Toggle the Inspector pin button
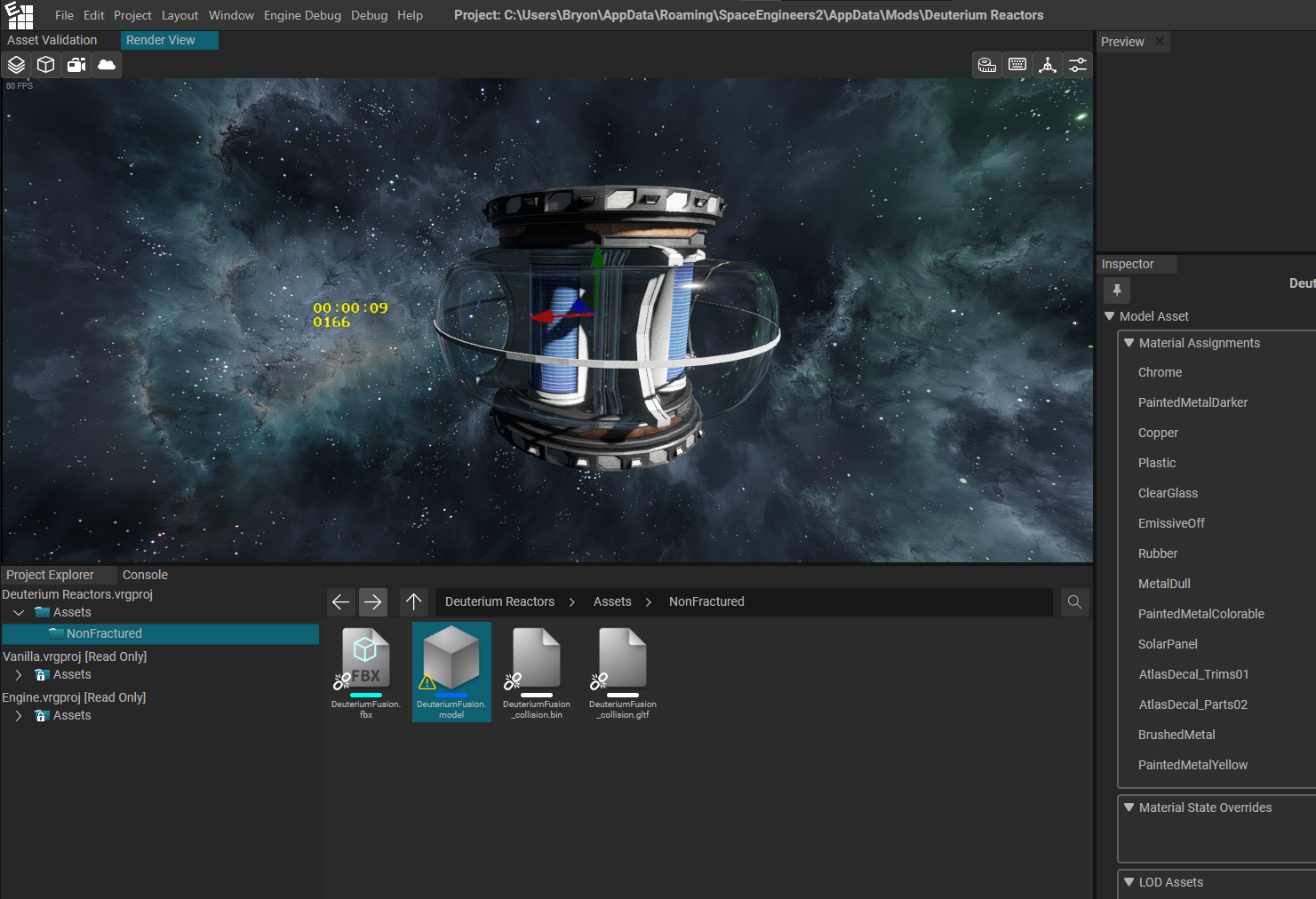 tap(1117, 290)
